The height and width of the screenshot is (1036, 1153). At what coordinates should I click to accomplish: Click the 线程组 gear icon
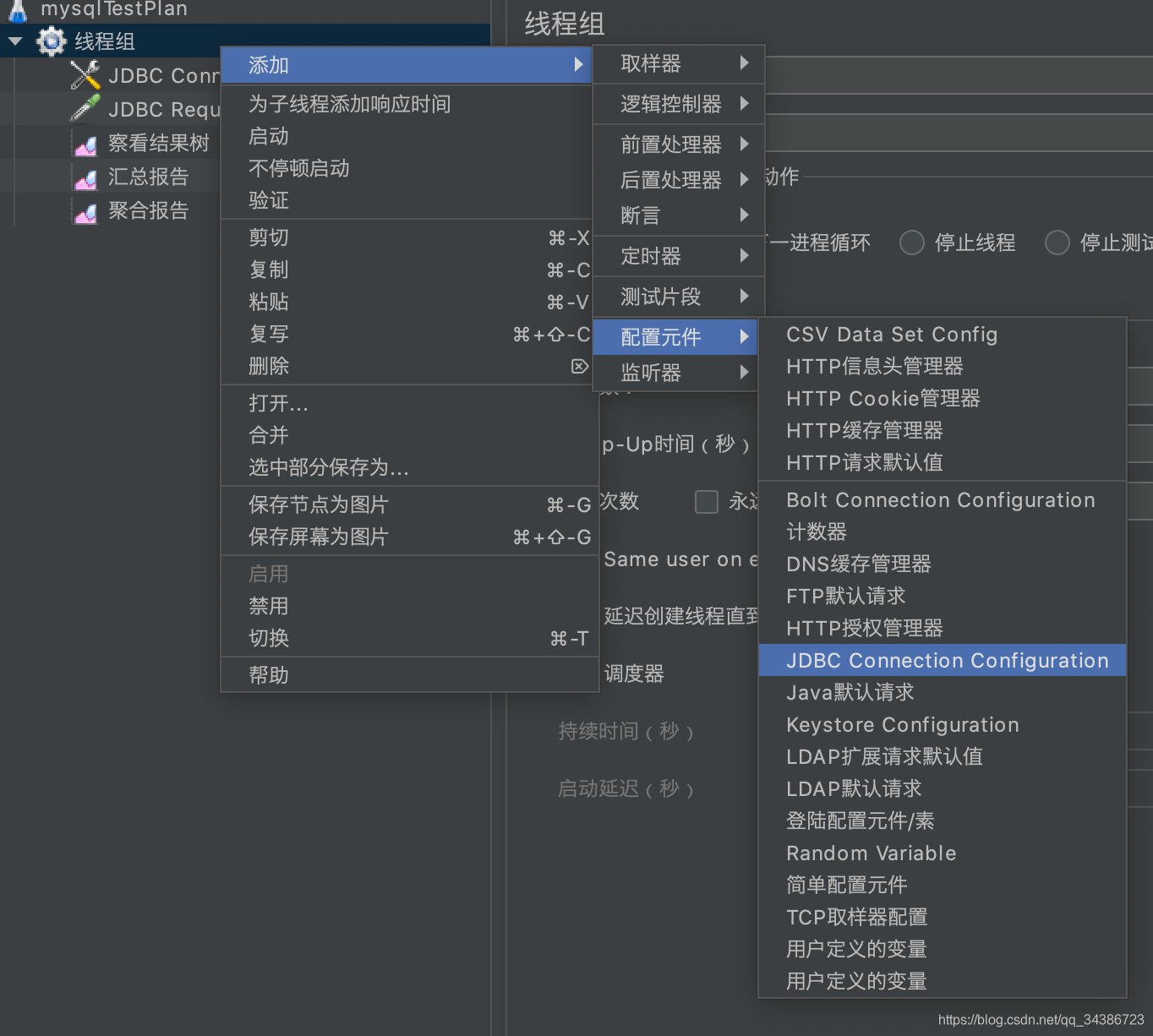[52, 41]
